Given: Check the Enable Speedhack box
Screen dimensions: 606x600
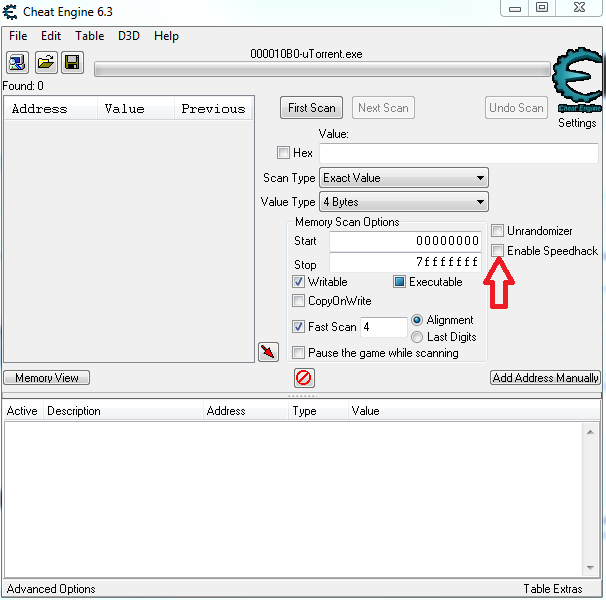Looking at the screenshot, I should click(497, 250).
